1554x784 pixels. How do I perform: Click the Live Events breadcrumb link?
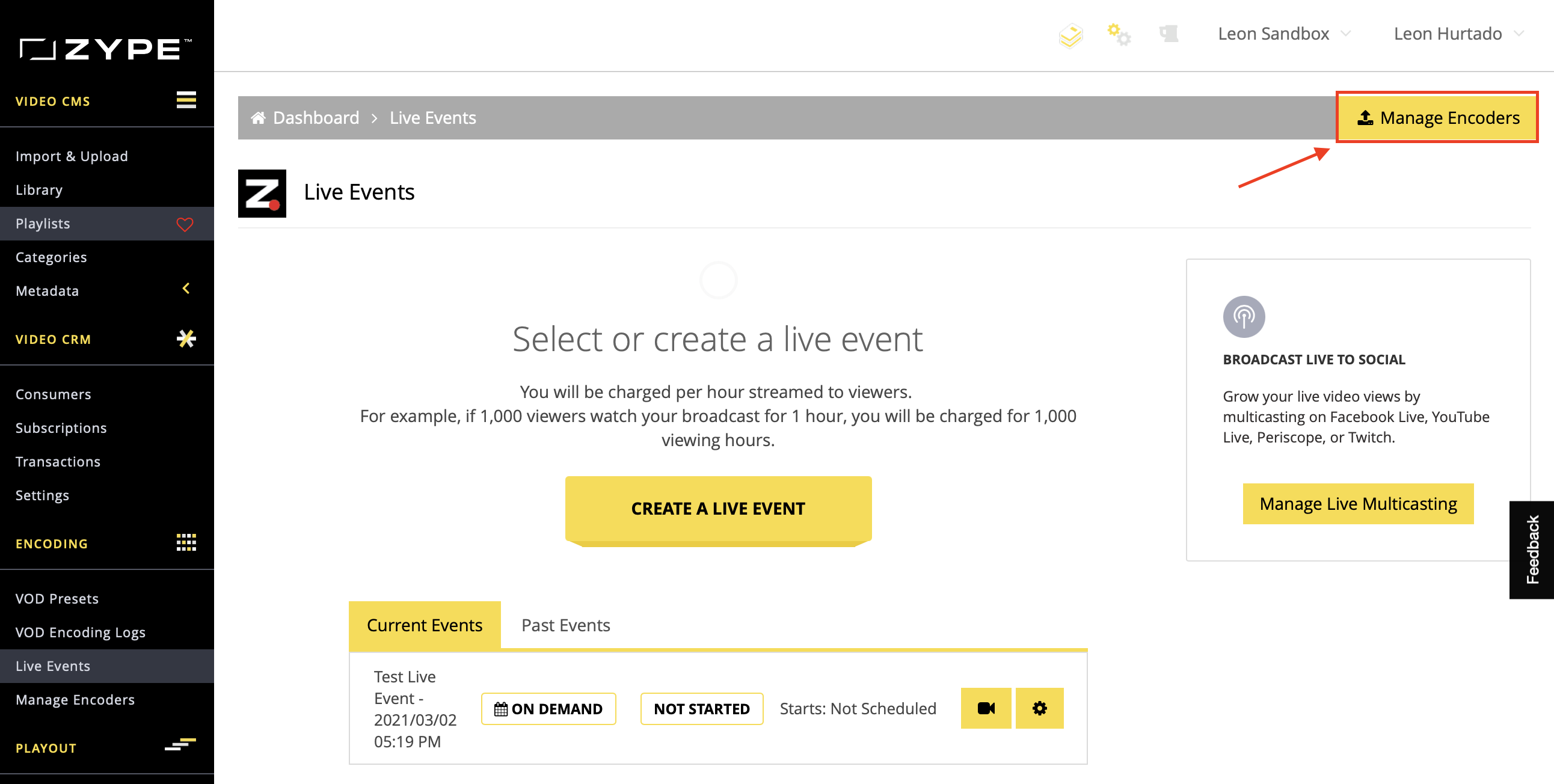pos(432,117)
